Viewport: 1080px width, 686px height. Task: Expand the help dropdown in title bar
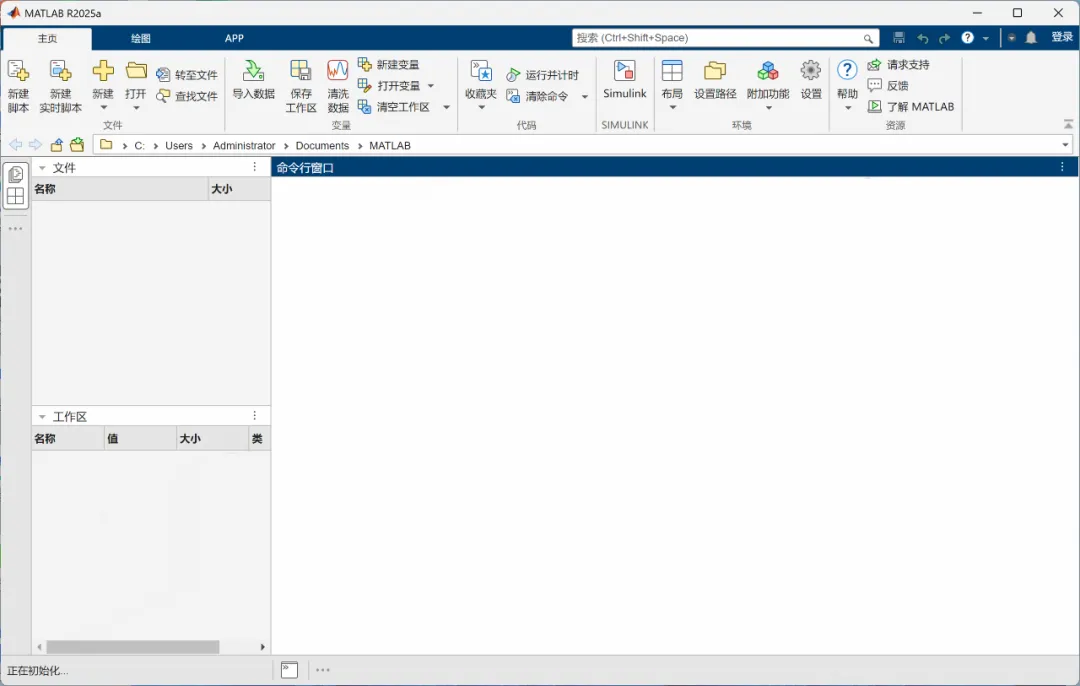pyautogui.click(x=986, y=39)
